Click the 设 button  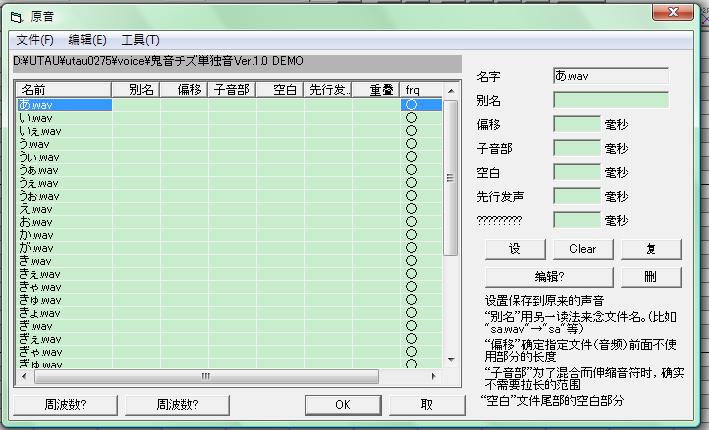(515, 249)
